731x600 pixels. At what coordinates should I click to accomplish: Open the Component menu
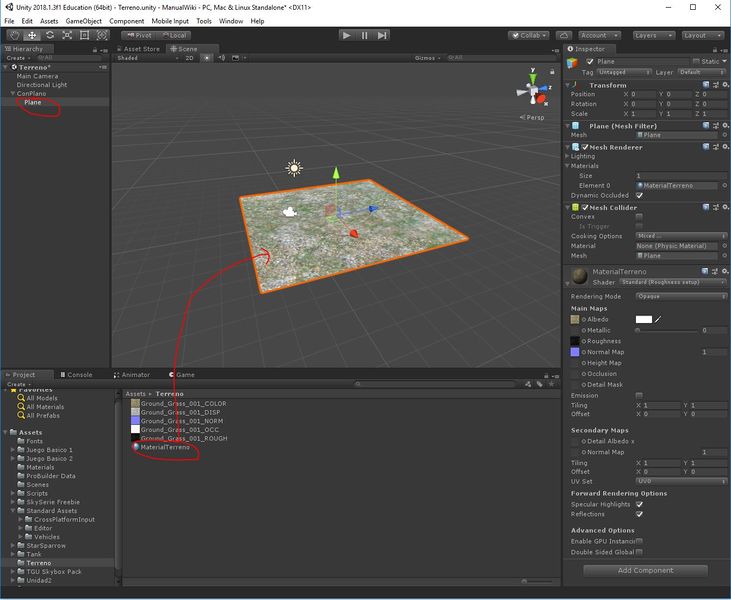126,21
